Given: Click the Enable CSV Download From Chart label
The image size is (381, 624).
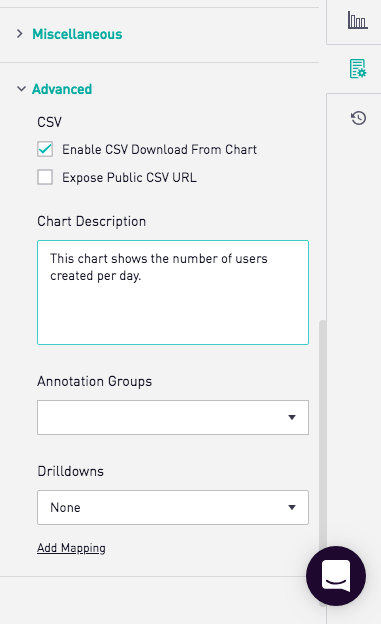Looking at the screenshot, I should [x=159, y=150].
